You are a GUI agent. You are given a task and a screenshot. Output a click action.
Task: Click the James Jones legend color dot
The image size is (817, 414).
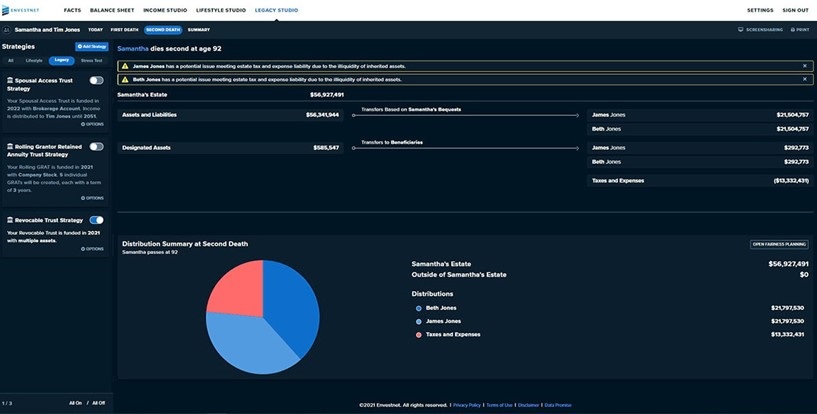pyautogui.click(x=418, y=322)
